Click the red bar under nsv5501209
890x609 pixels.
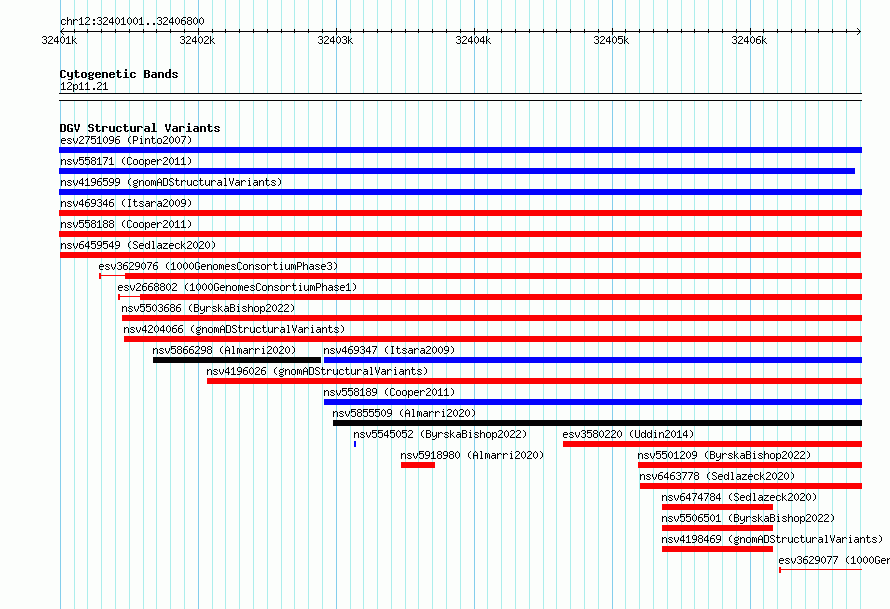pos(750,465)
